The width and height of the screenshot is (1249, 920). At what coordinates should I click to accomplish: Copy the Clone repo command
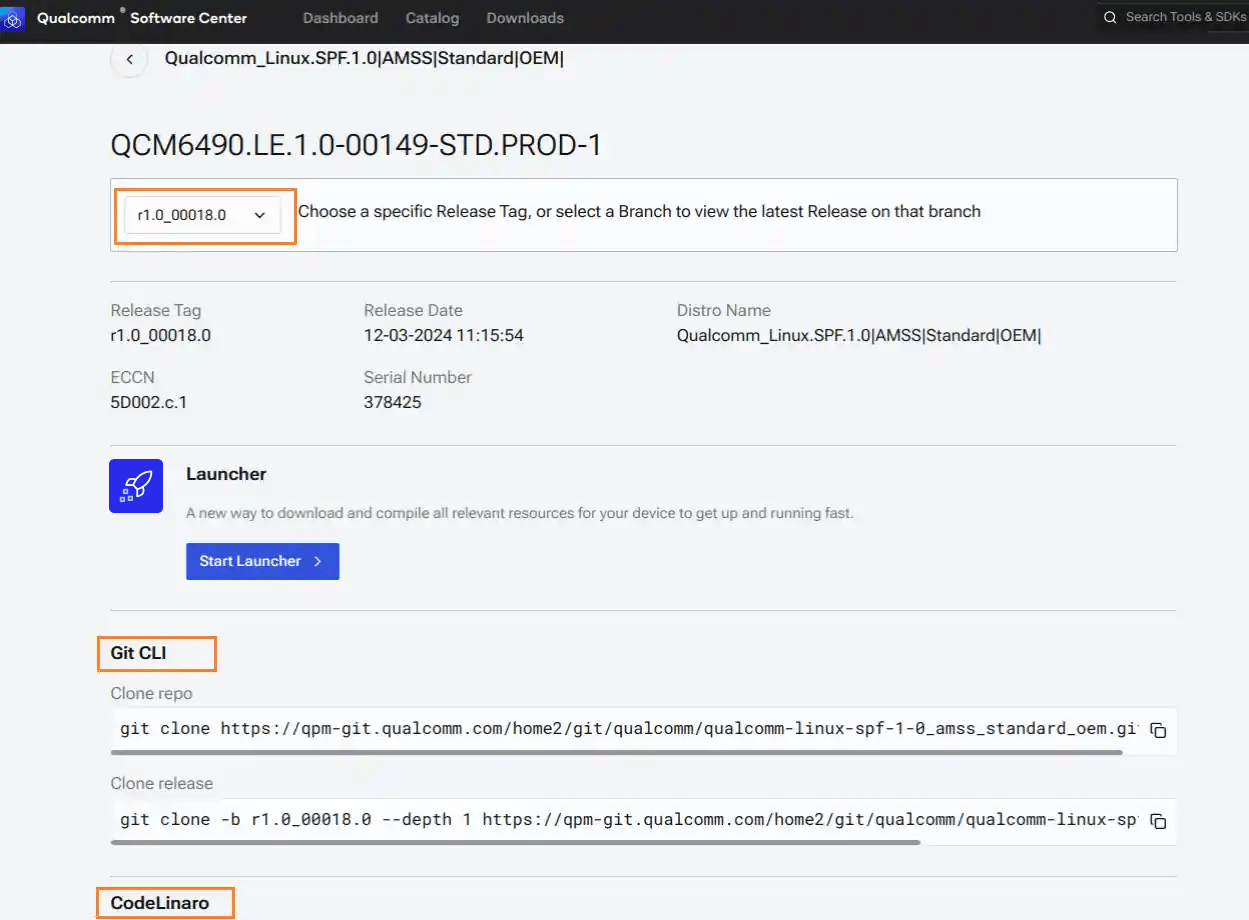tap(1158, 730)
